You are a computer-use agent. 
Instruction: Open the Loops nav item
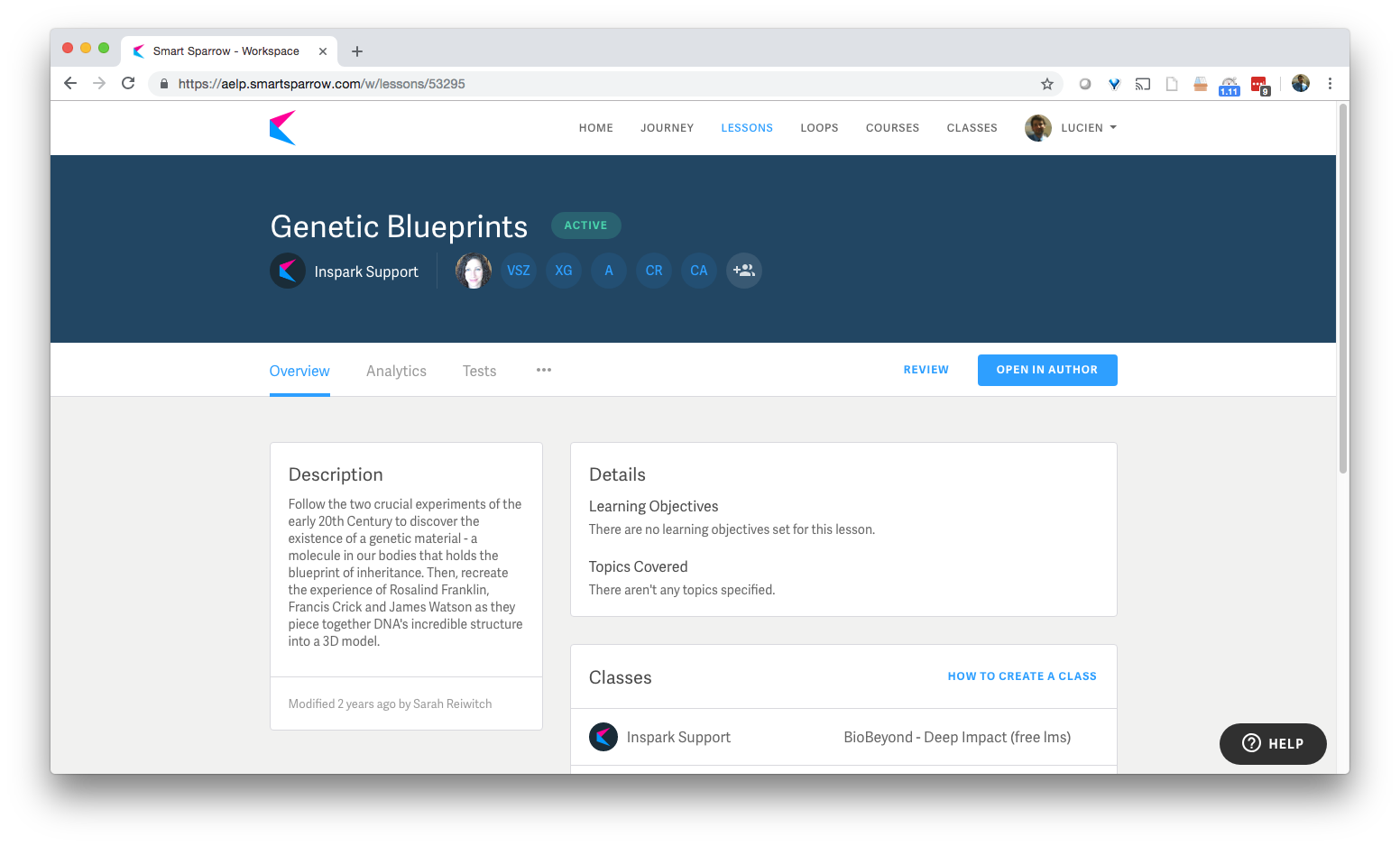click(x=820, y=128)
